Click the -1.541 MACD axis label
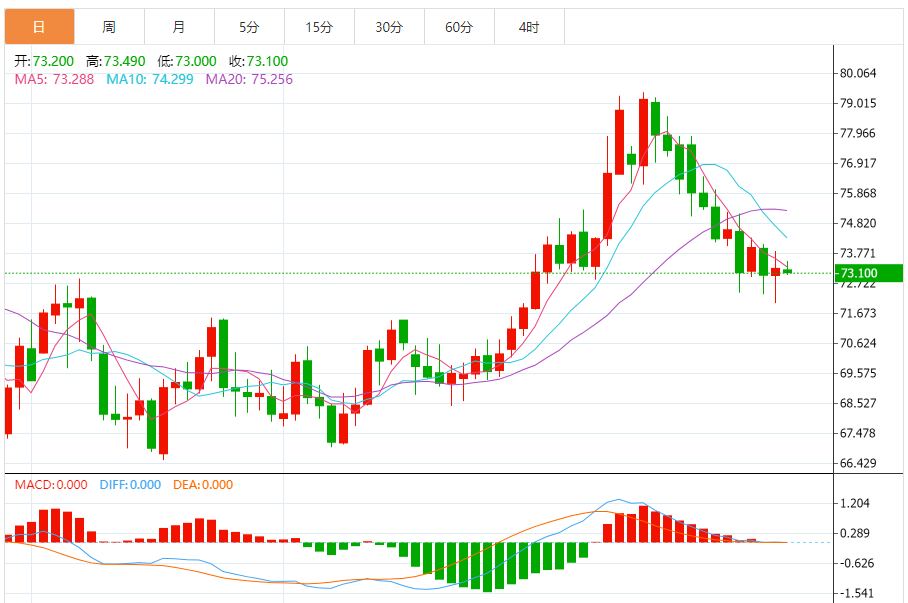The width and height of the screenshot is (908, 603). coord(856,594)
